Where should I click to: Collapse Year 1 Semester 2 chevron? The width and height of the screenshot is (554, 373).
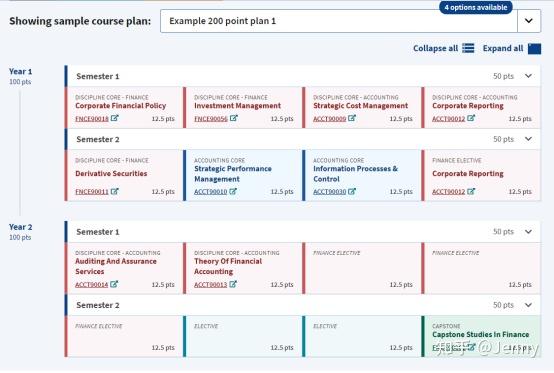528,139
